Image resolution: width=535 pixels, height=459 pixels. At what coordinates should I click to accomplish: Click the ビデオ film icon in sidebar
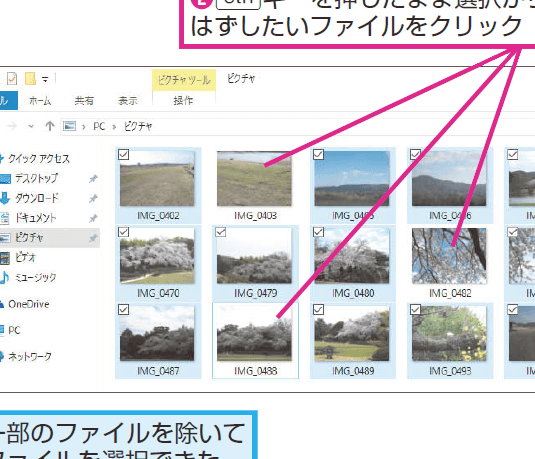tap(5, 258)
